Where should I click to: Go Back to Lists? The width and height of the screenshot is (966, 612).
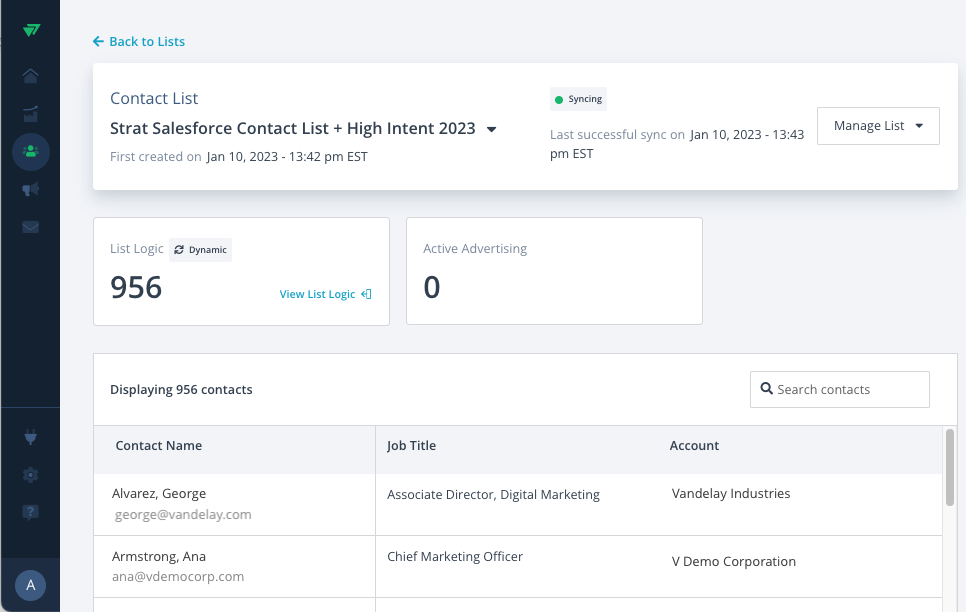139,41
